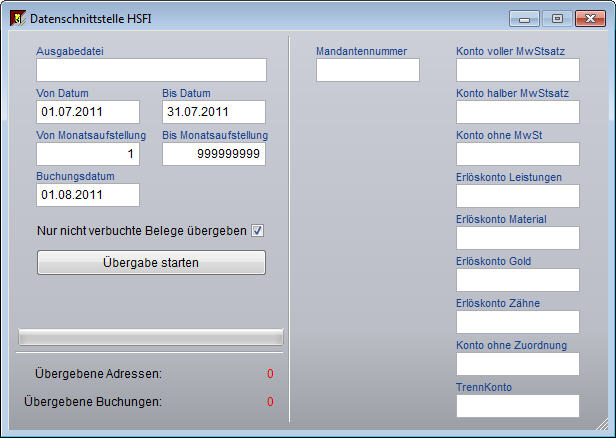
Task: Select the Konto ohne MwSt field
Action: pos(518,154)
